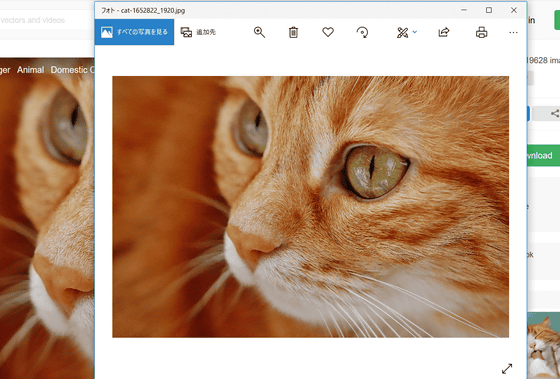Open the edit and create tools icon
Image resolution: width=560 pixels, height=379 pixels.
(x=402, y=33)
